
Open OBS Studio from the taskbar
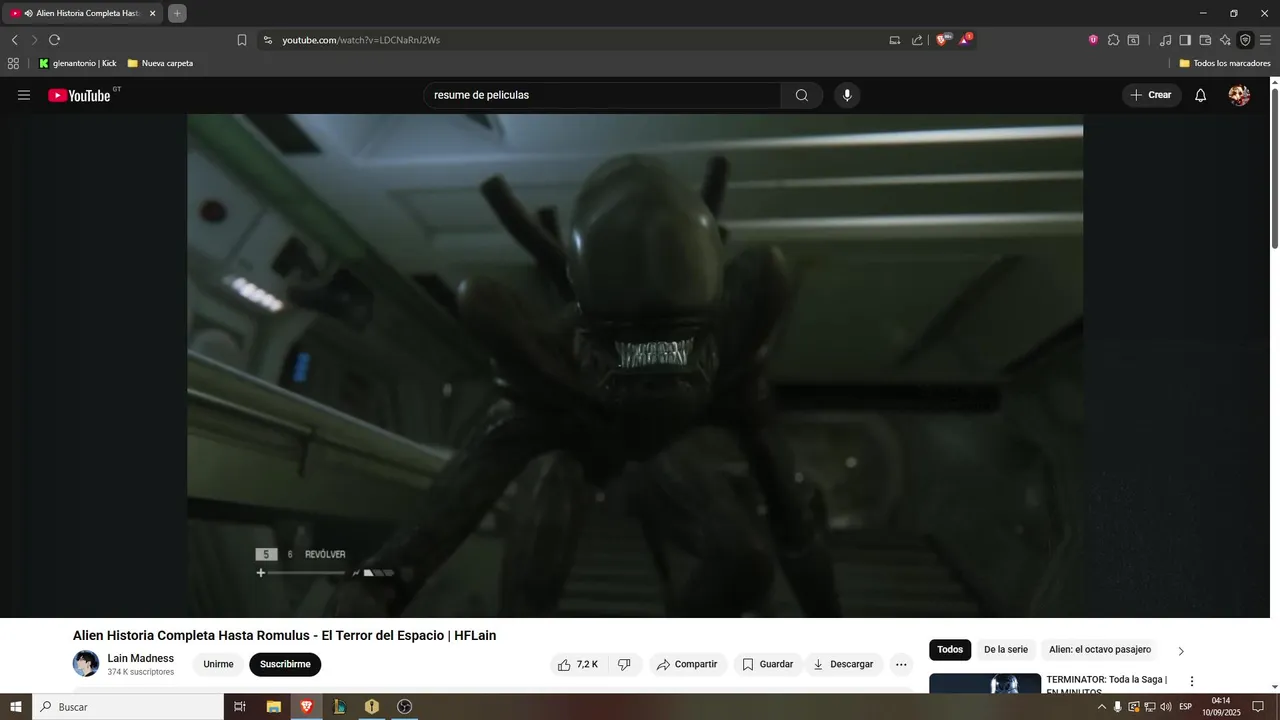click(404, 707)
